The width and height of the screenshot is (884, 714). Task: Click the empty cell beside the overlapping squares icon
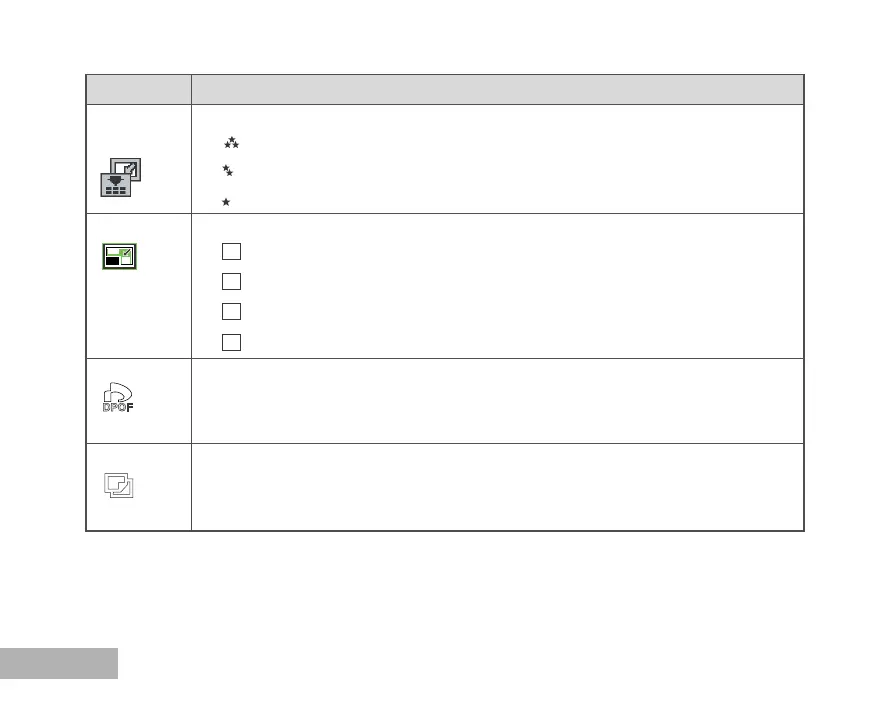[497, 487]
